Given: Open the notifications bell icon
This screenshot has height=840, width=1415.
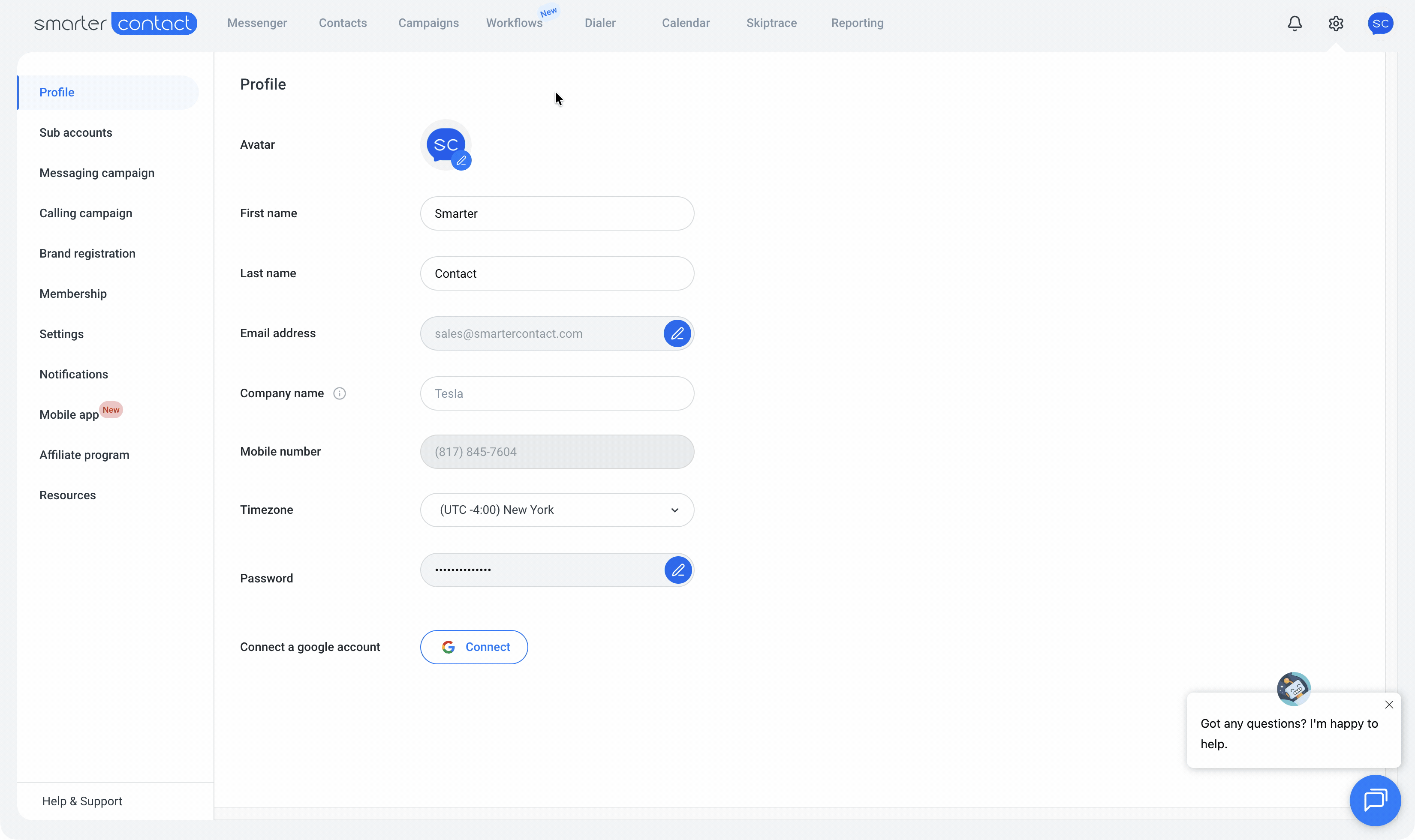Looking at the screenshot, I should [1295, 23].
